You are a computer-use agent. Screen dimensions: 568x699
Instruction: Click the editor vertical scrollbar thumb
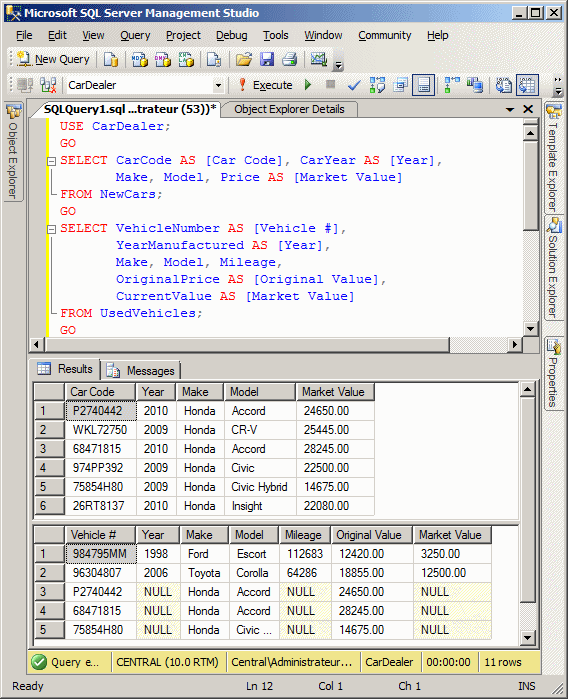click(530, 185)
